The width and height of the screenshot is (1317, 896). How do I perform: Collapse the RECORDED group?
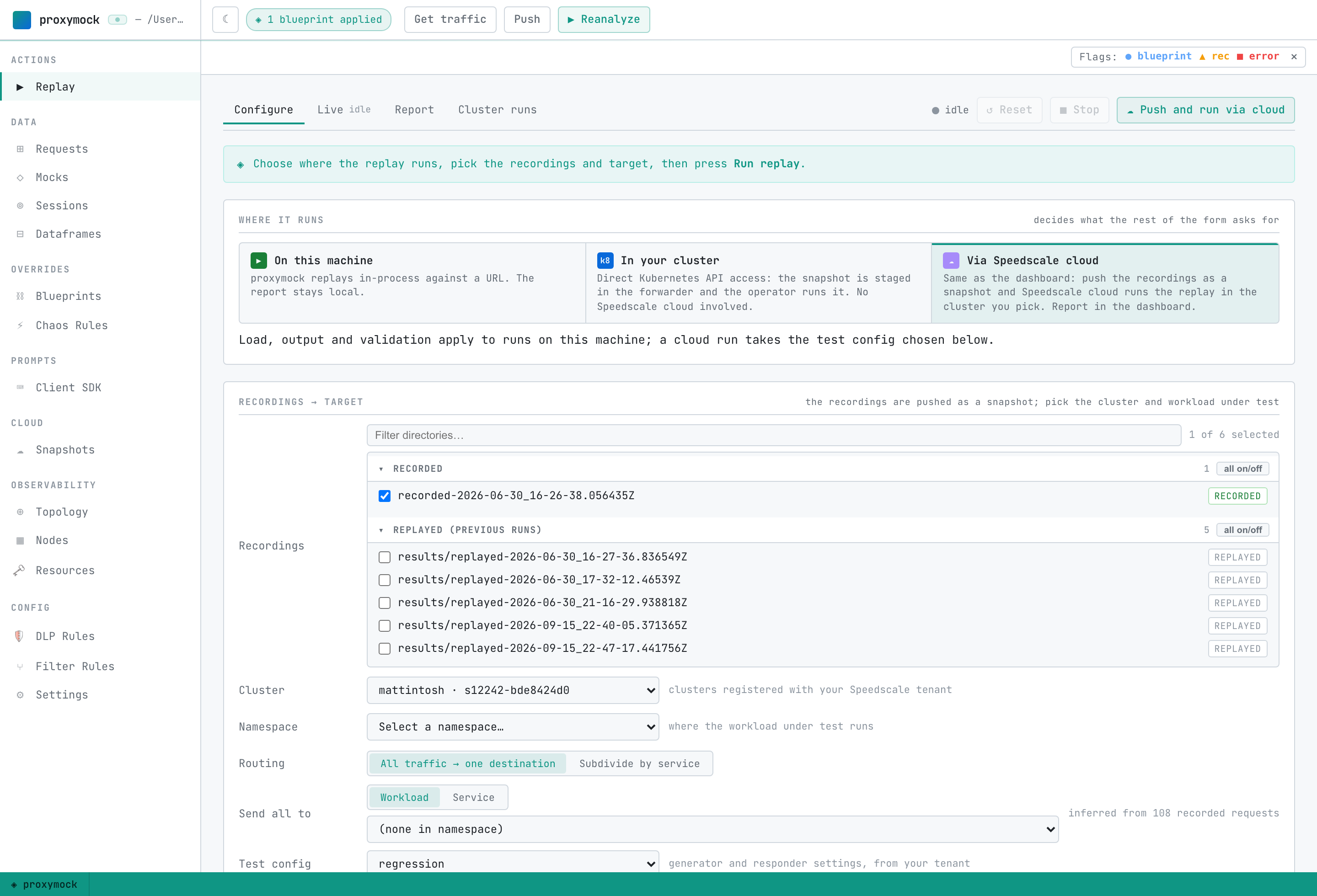[x=381, y=469]
